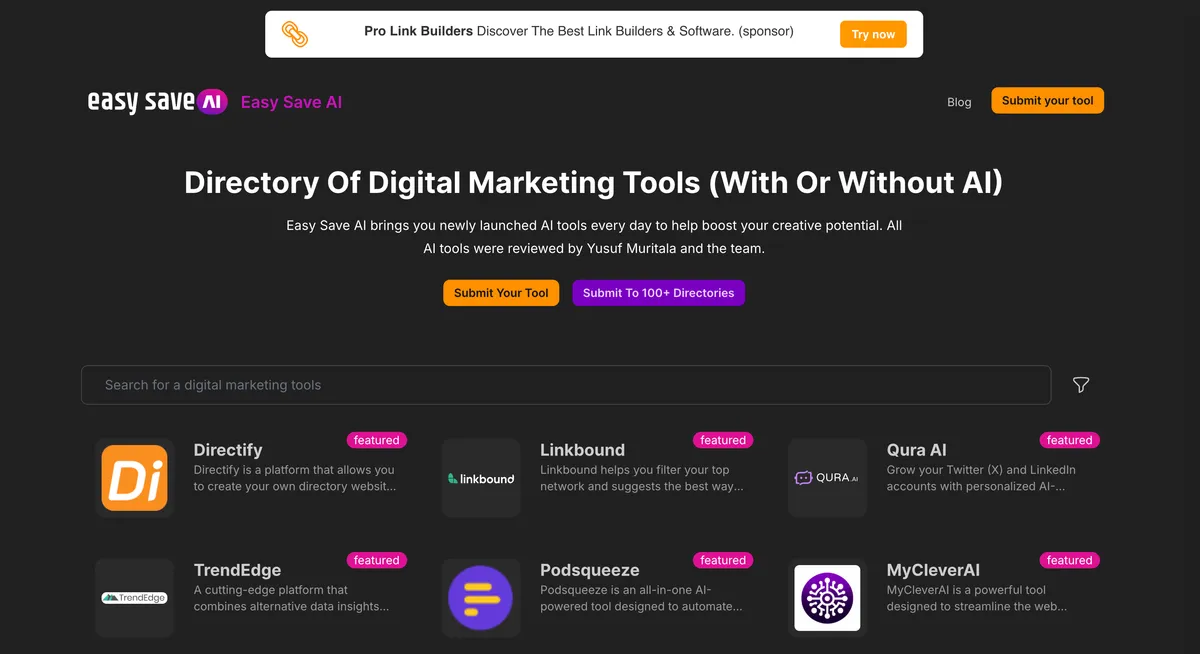
Task: Click the featured badge on TrendEdge
Action: click(376, 560)
